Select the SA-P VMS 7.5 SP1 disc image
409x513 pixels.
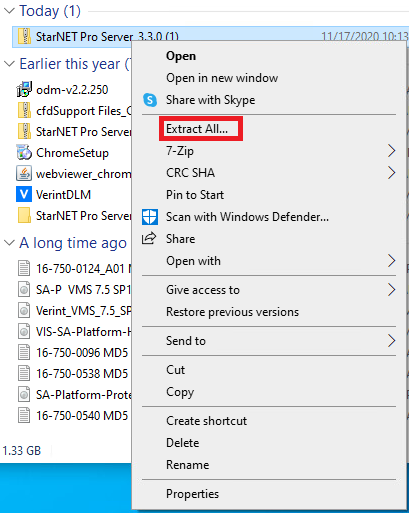pos(74,290)
